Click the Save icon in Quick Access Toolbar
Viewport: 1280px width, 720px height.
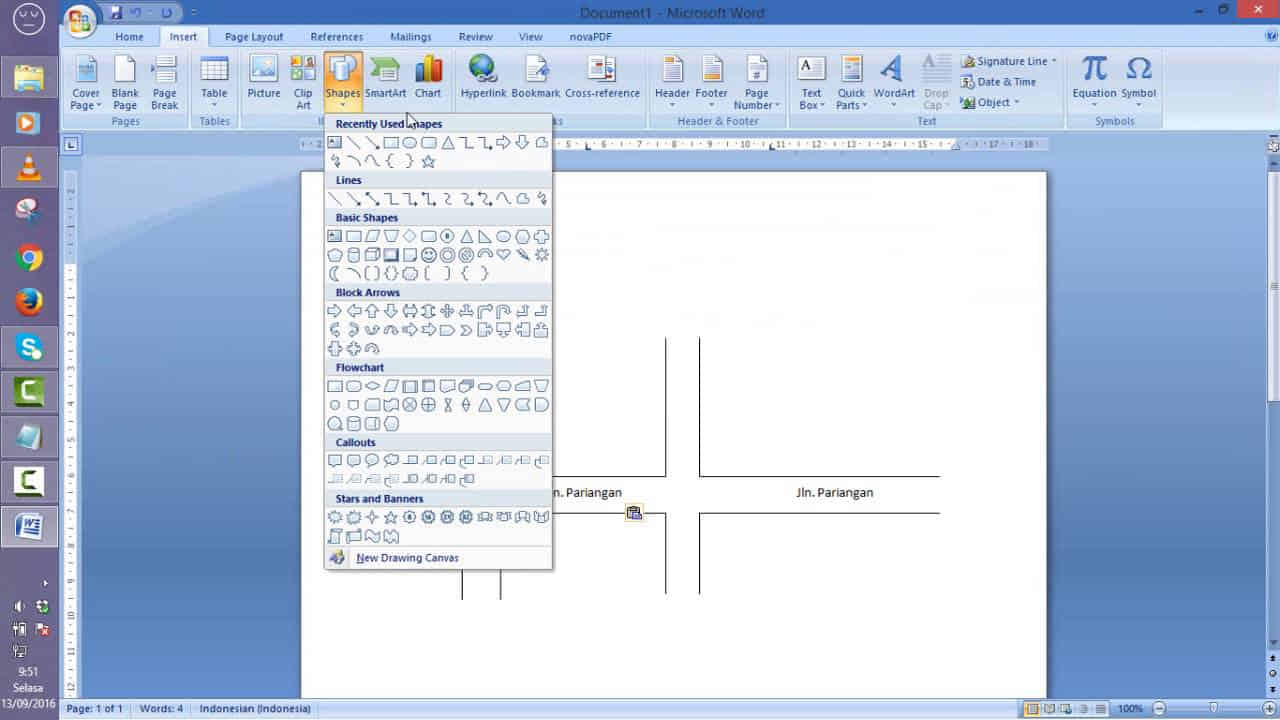116,13
